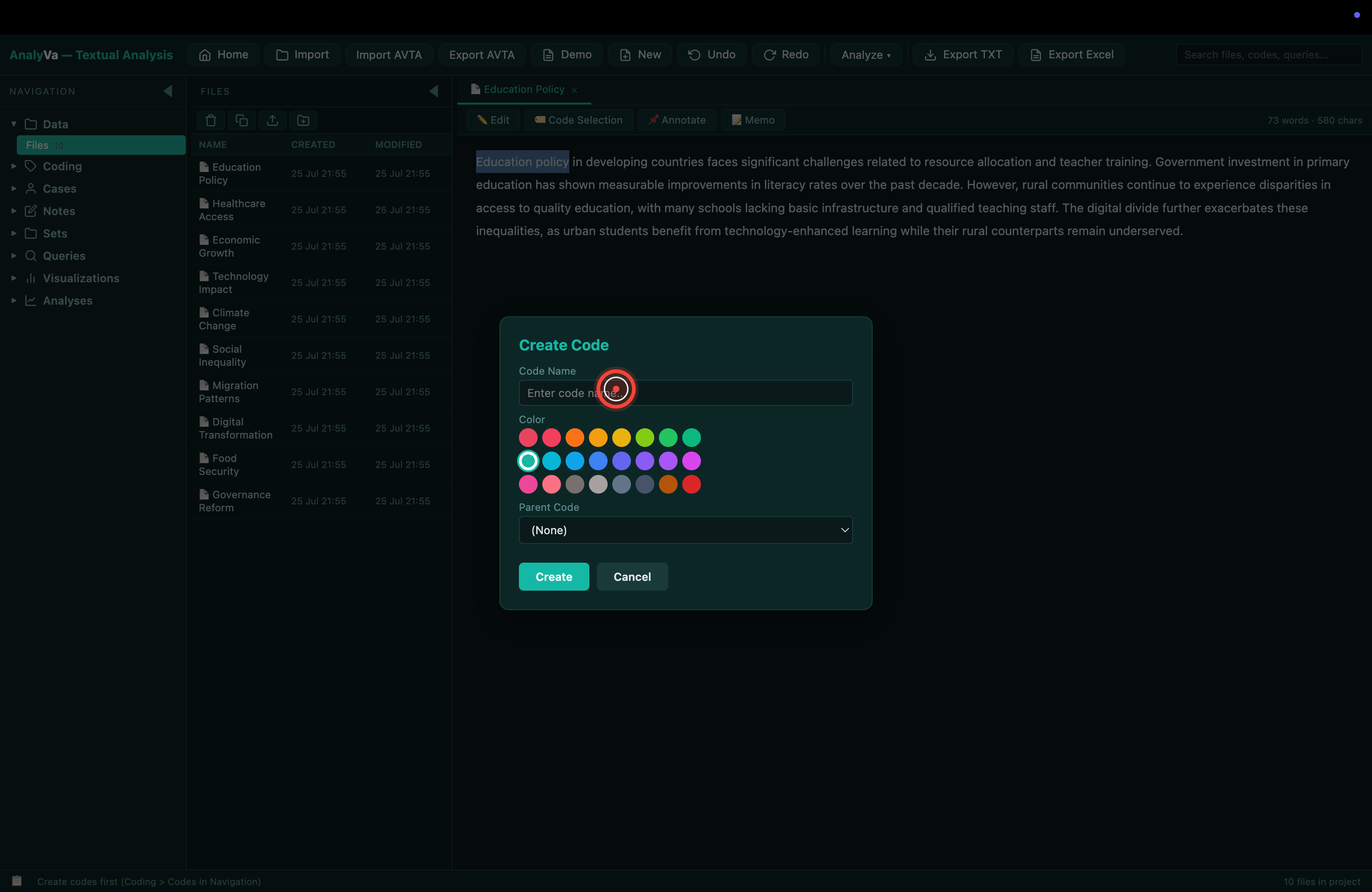
Task: Open the Climate Change file
Action: (x=322, y=319)
